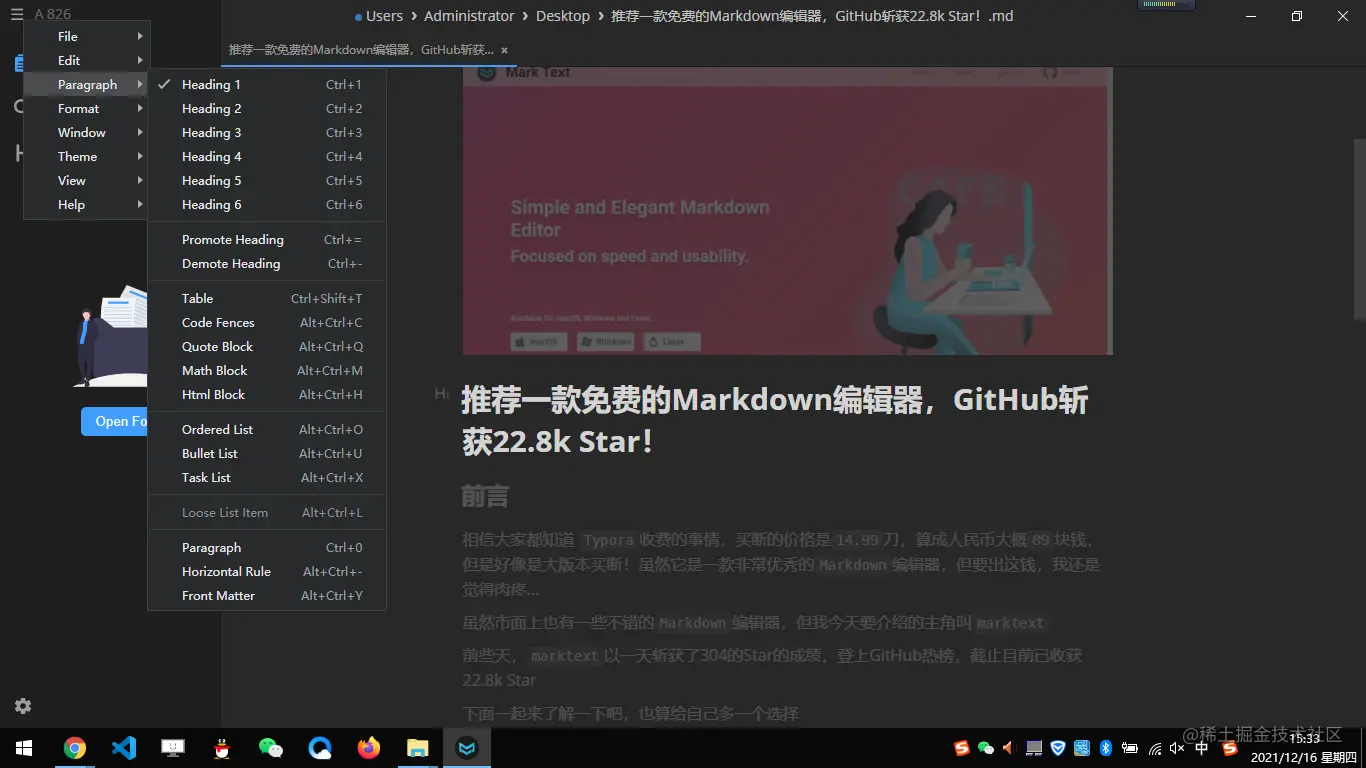
Task: Click Users in the title breadcrumb
Action: 384,16
